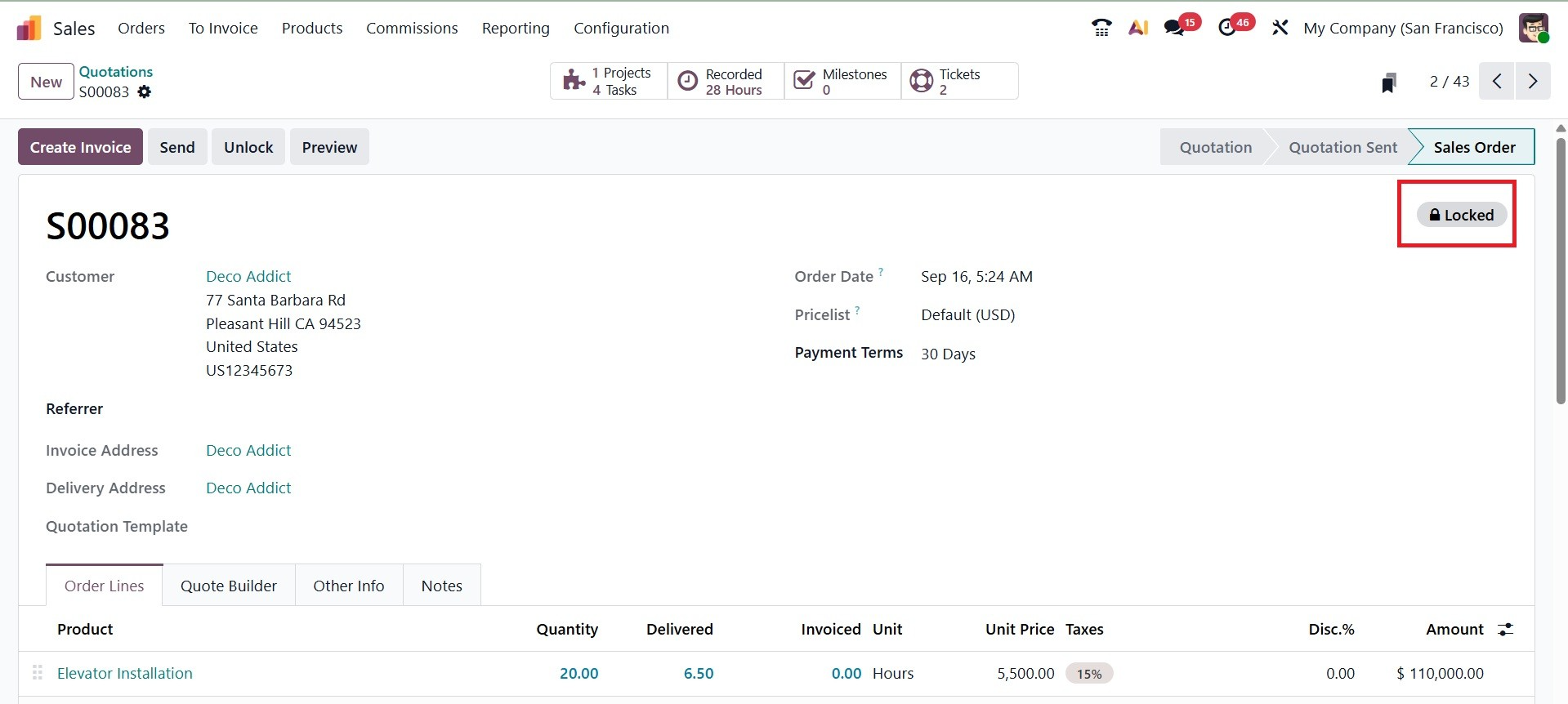
Task: Sort by the Product column header
Action: pyautogui.click(x=85, y=629)
